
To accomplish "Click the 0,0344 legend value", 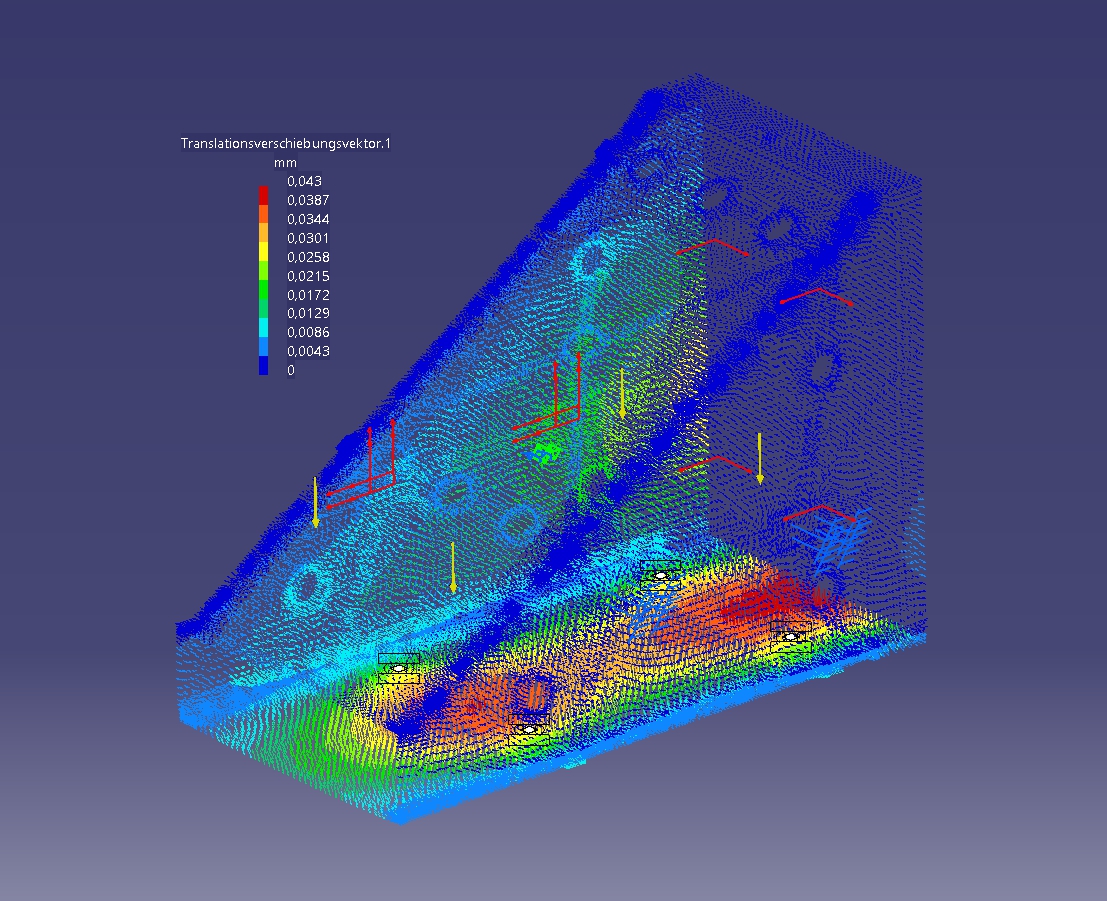I will coord(308,219).
